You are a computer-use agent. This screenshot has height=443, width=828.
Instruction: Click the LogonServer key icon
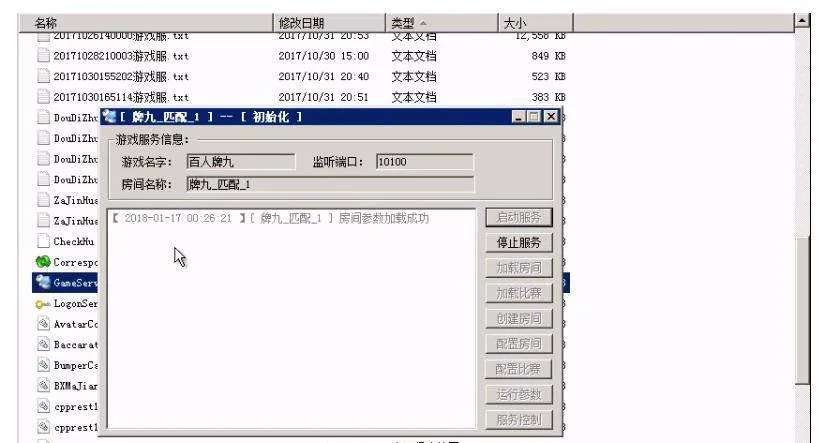click(42, 304)
